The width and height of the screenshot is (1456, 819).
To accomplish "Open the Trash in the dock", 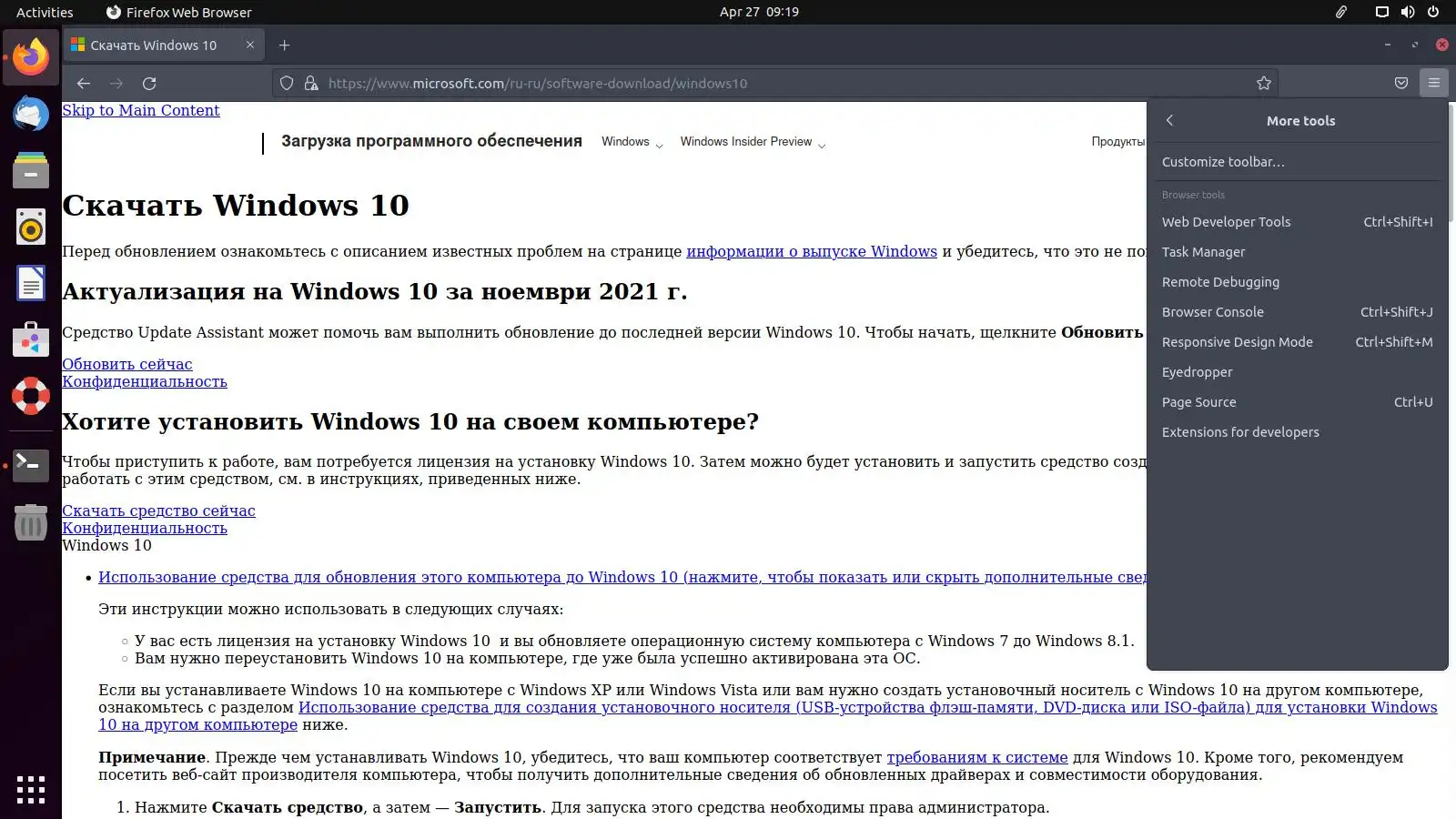I will coord(31,522).
